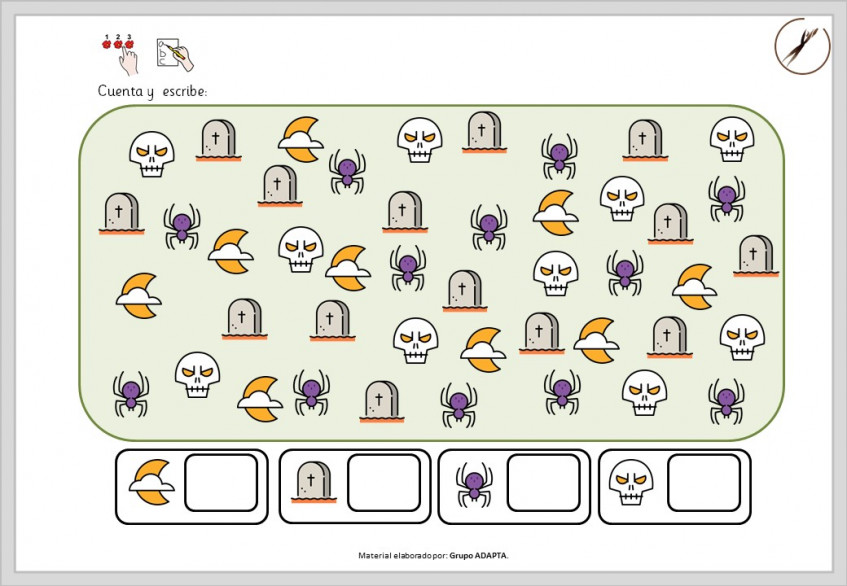Select the moon icon beside its answer box
The height and width of the screenshot is (586, 847).
point(152,482)
